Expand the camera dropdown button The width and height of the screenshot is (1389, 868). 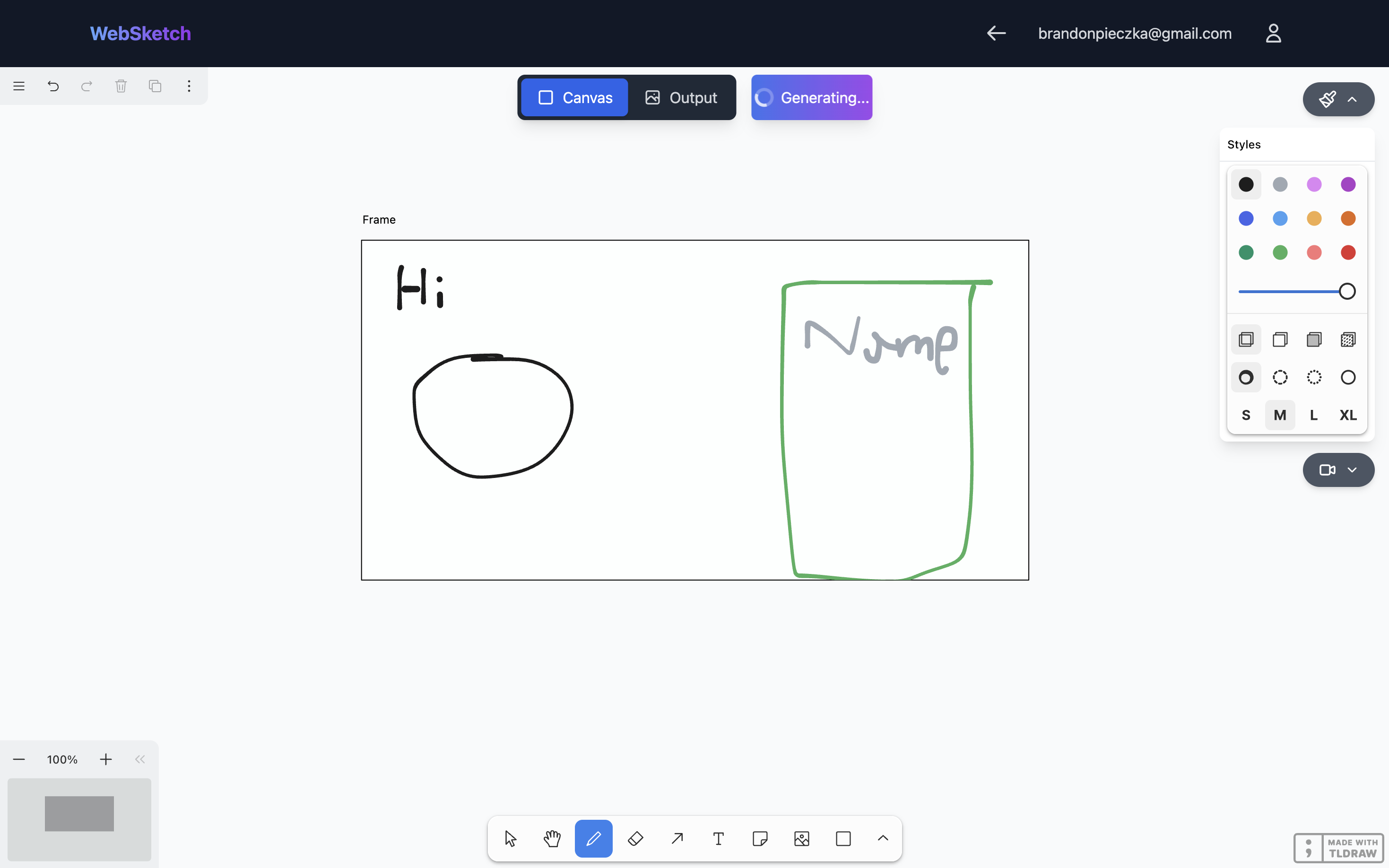[x=1338, y=470]
